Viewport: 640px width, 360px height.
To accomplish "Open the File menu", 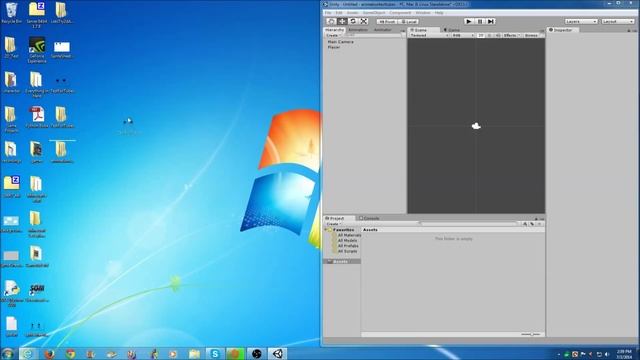I will coord(328,13).
